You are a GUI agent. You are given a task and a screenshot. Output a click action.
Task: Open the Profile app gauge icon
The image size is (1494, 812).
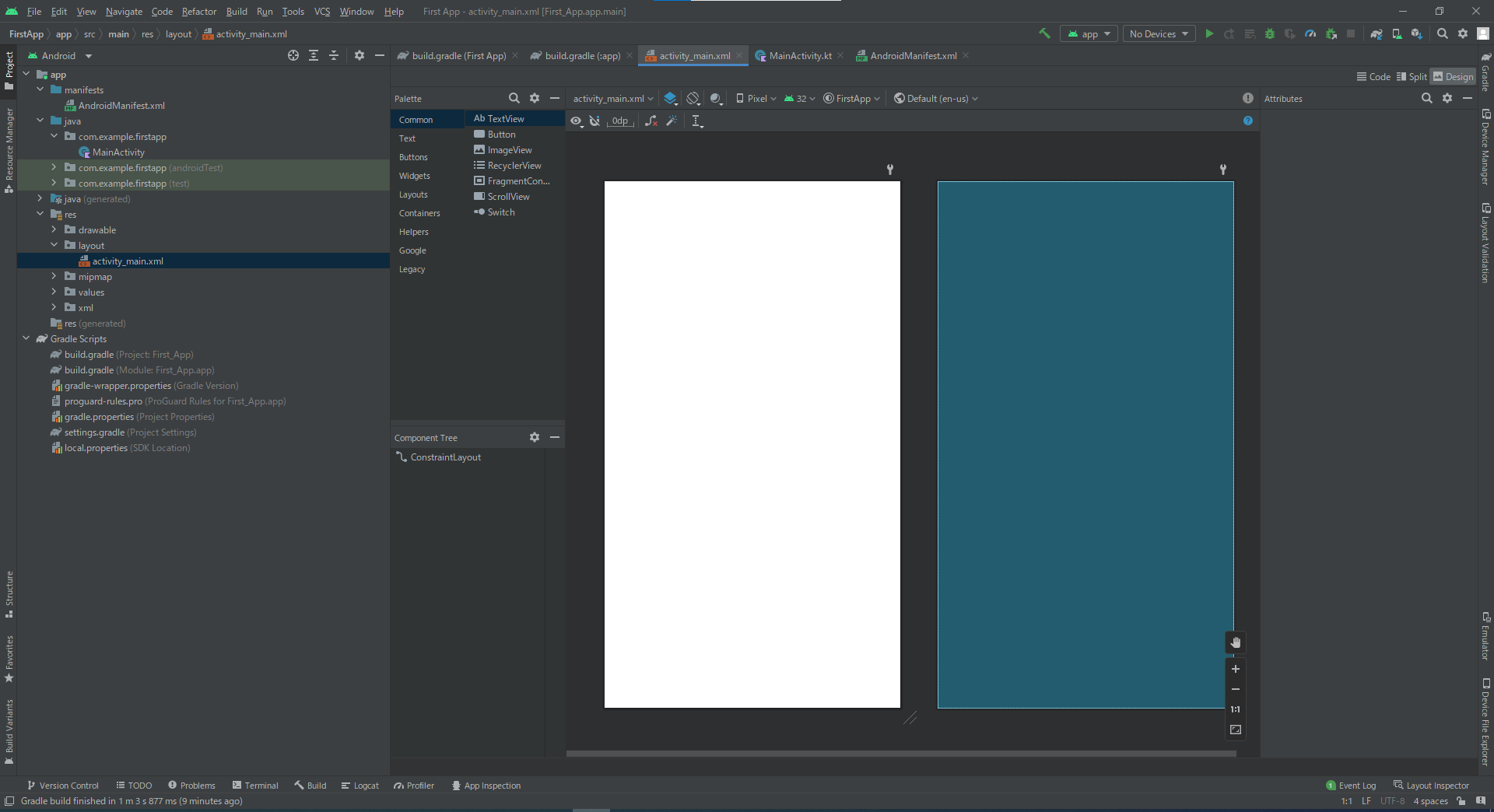point(1310,33)
